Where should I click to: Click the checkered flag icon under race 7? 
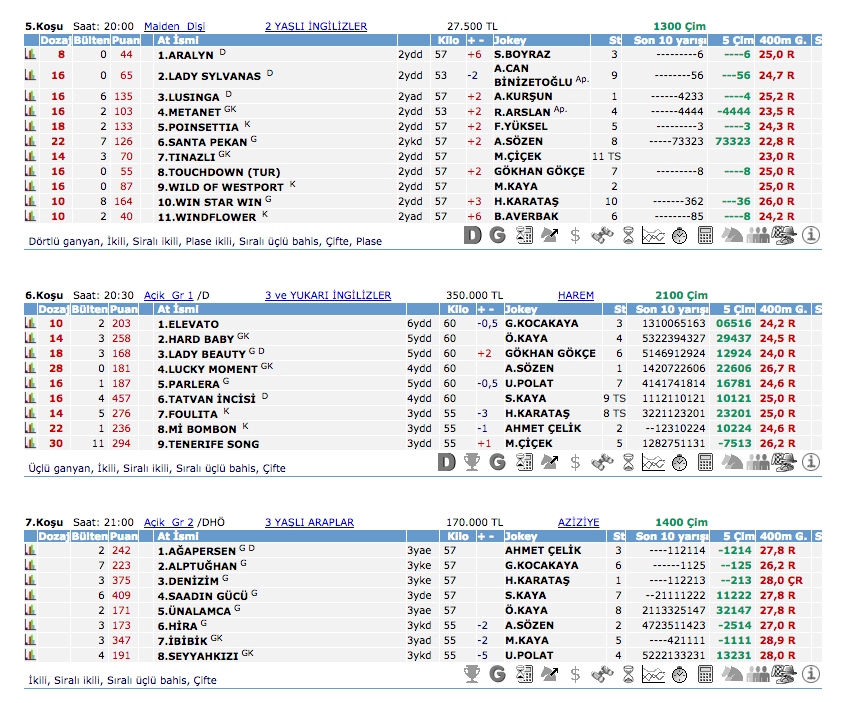[784, 674]
